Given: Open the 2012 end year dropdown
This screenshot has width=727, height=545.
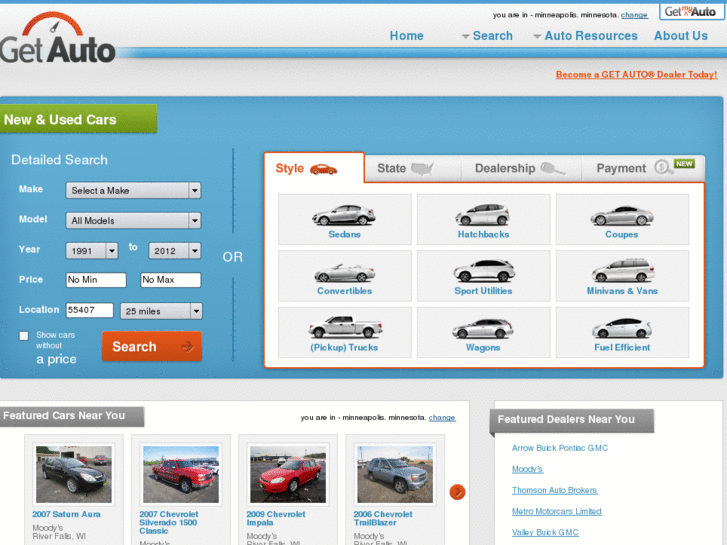Looking at the screenshot, I should pyautogui.click(x=174, y=251).
